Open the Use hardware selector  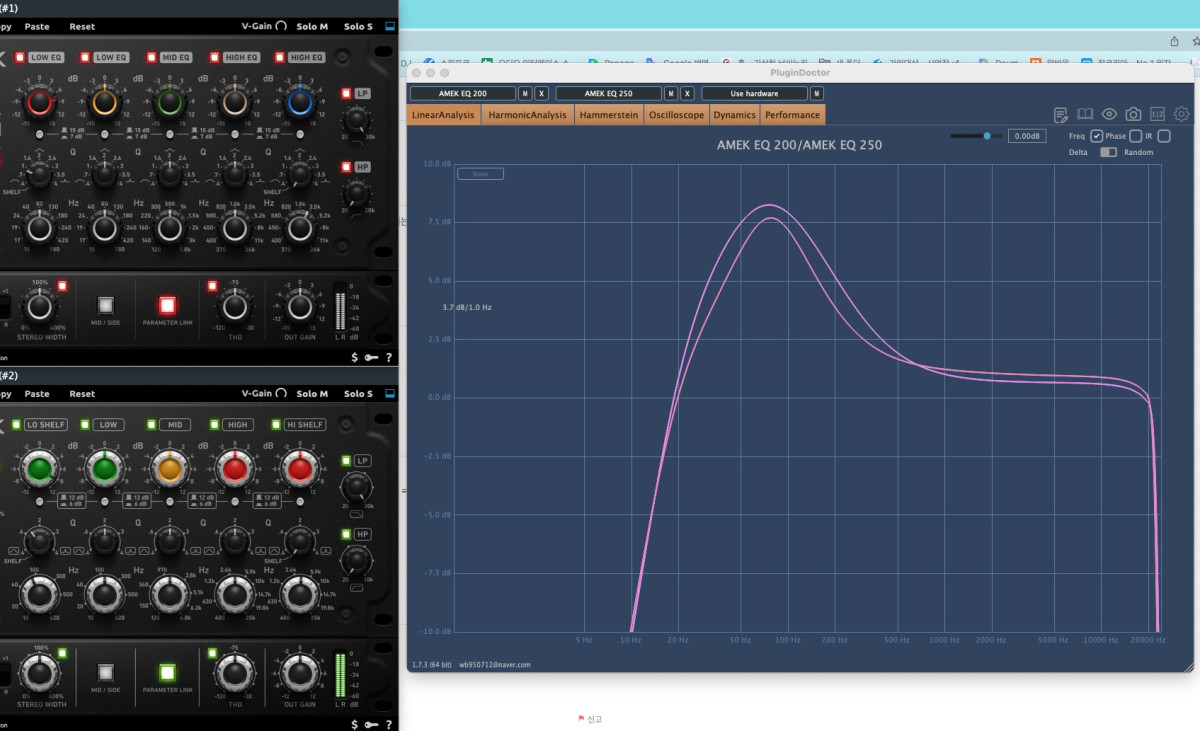tap(755, 93)
